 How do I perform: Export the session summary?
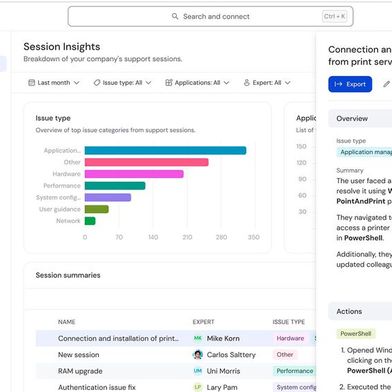[350, 84]
